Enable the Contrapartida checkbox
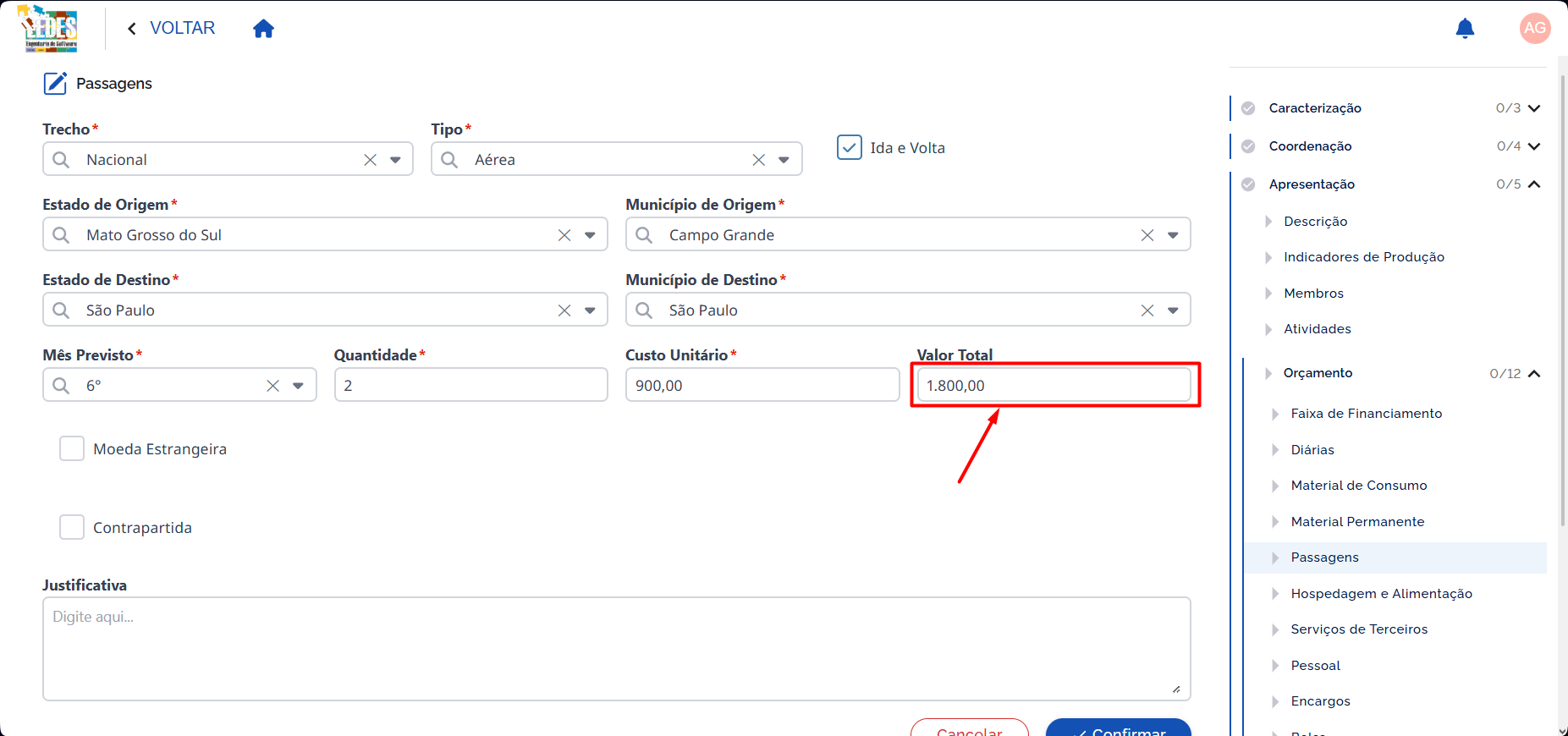 pyautogui.click(x=72, y=527)
